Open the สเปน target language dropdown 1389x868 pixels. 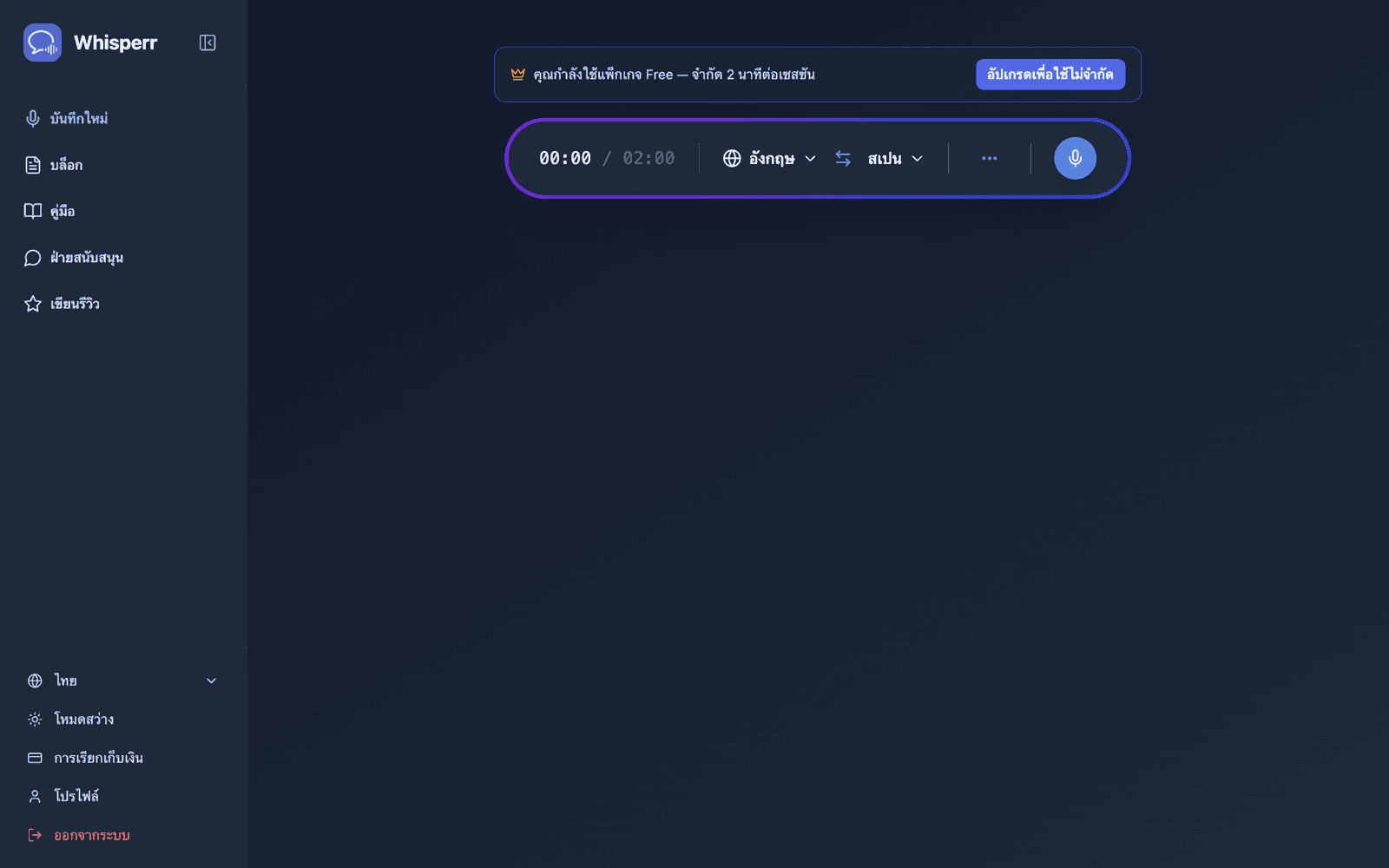click(x=895, y=158)
